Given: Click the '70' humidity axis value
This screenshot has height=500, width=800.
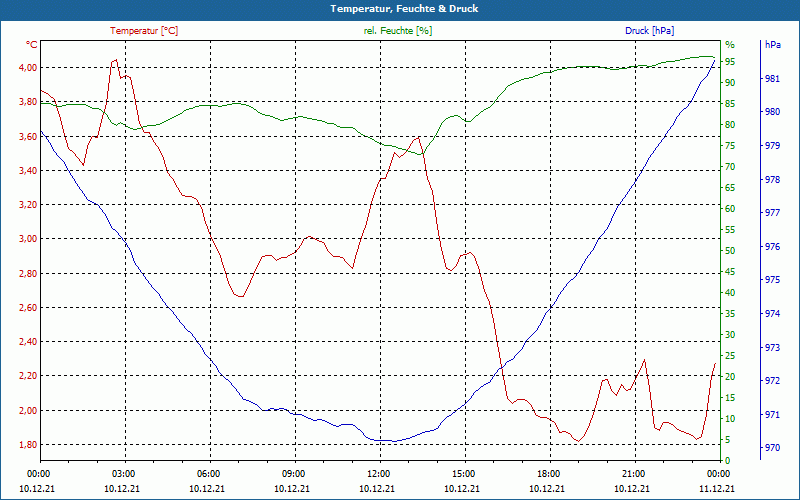Looking at the screenshot, I should click(x=730, y=166).
